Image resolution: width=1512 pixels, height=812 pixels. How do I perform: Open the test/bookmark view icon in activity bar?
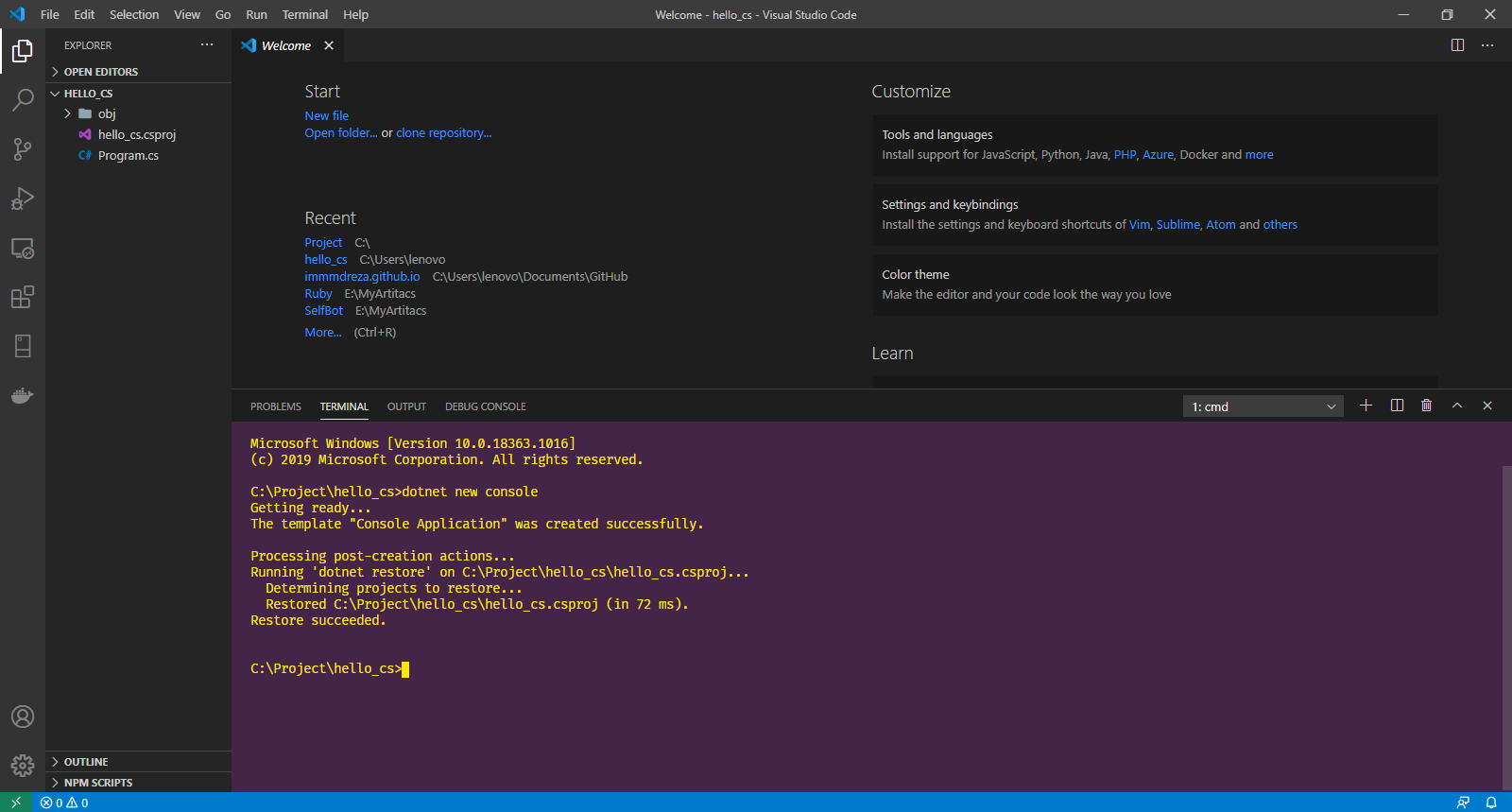point(23,346)
